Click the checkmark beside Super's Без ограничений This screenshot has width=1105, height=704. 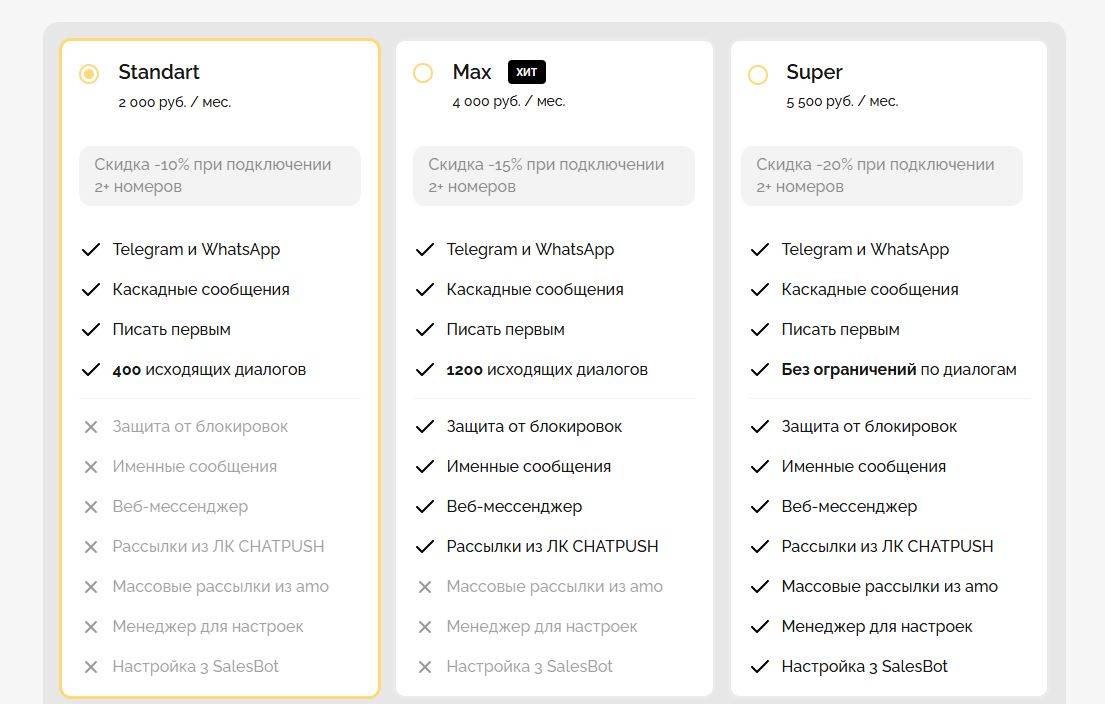pyautogui.click(x=760, y=370)
